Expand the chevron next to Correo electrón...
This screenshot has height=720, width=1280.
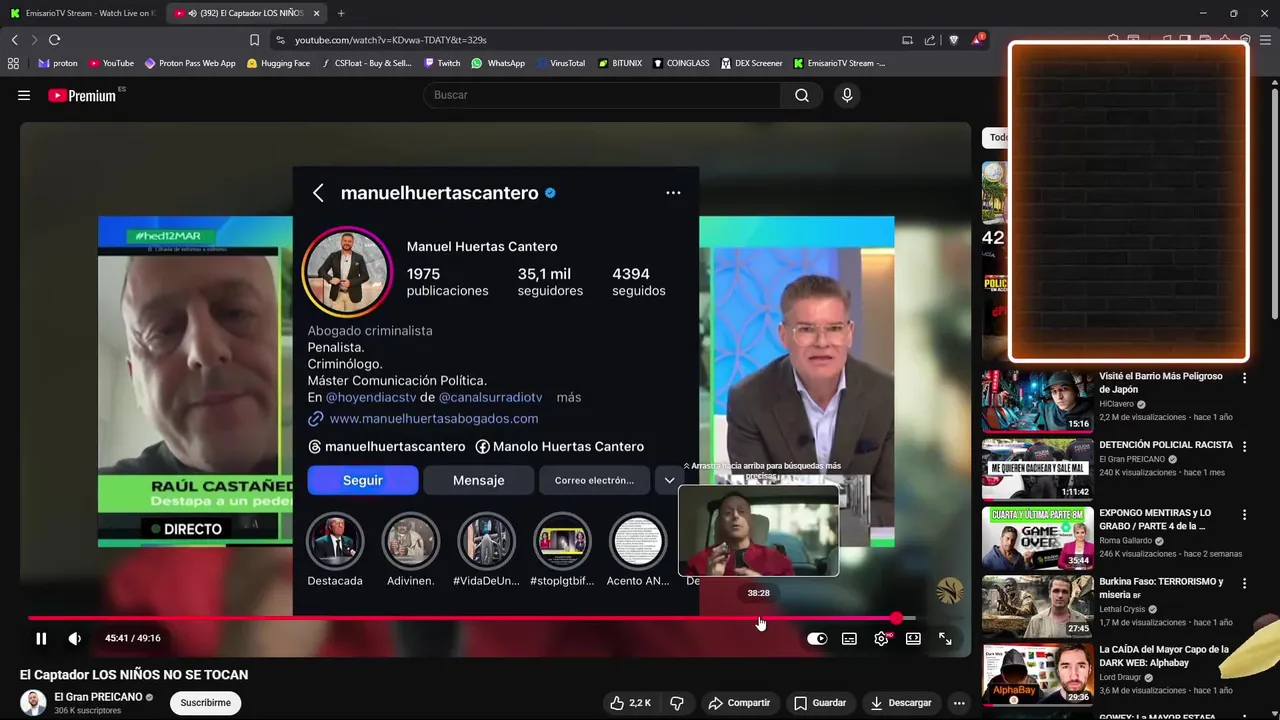[669, 480]
